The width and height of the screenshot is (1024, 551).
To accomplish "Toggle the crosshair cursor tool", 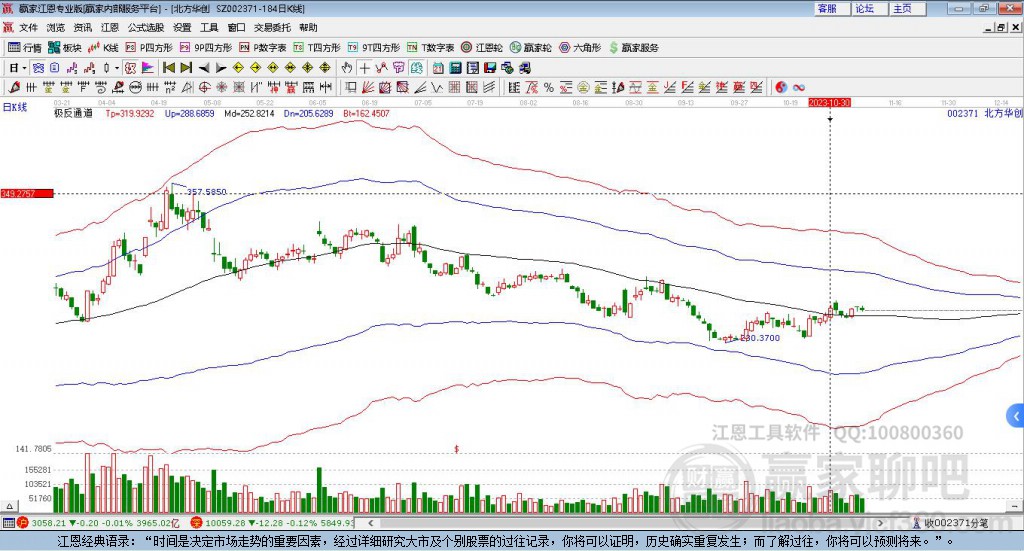I will point(364,68).
